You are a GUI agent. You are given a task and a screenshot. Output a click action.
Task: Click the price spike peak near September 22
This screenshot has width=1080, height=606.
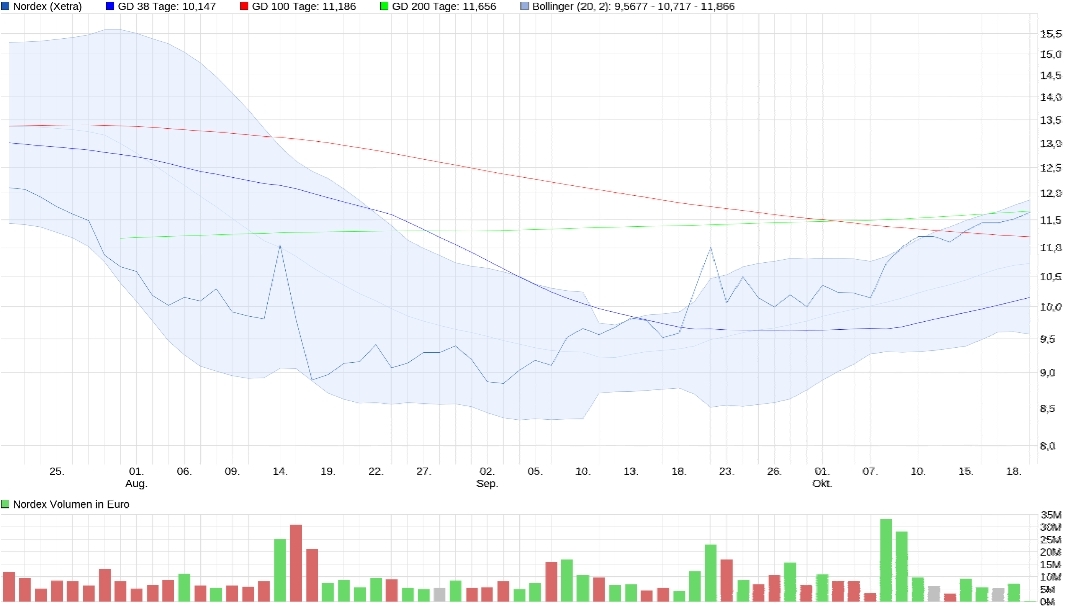(x=710, y=247)
